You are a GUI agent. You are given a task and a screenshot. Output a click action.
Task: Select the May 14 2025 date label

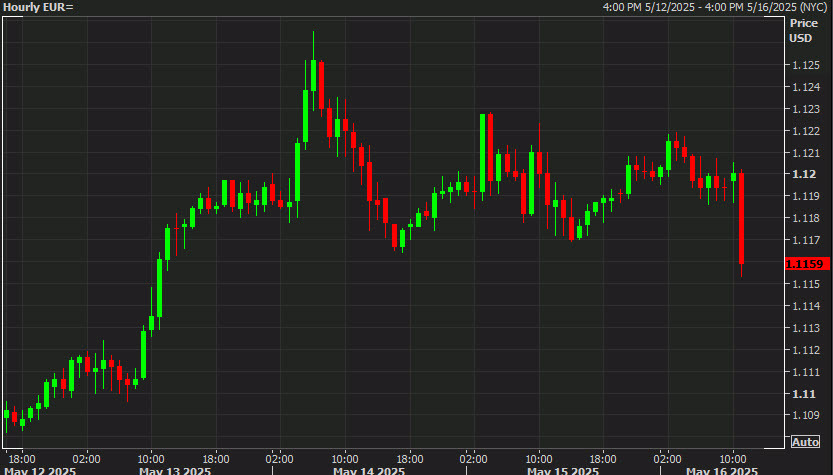pos(369,471)
